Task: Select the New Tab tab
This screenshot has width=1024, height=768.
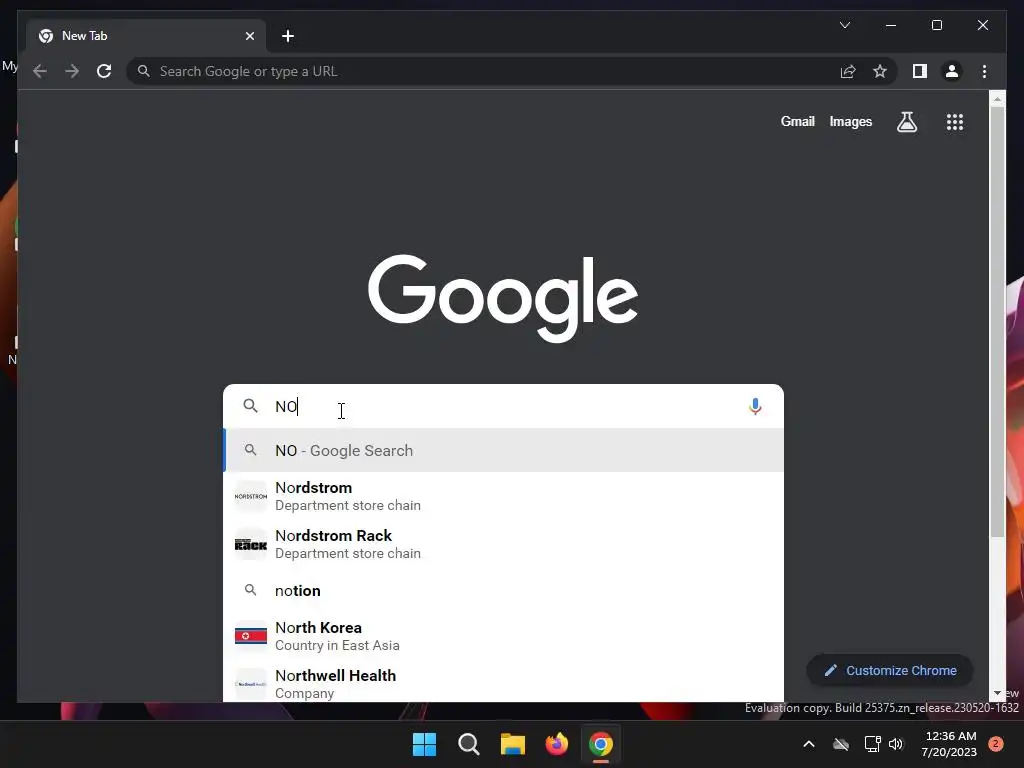Action: click(146, 36)
